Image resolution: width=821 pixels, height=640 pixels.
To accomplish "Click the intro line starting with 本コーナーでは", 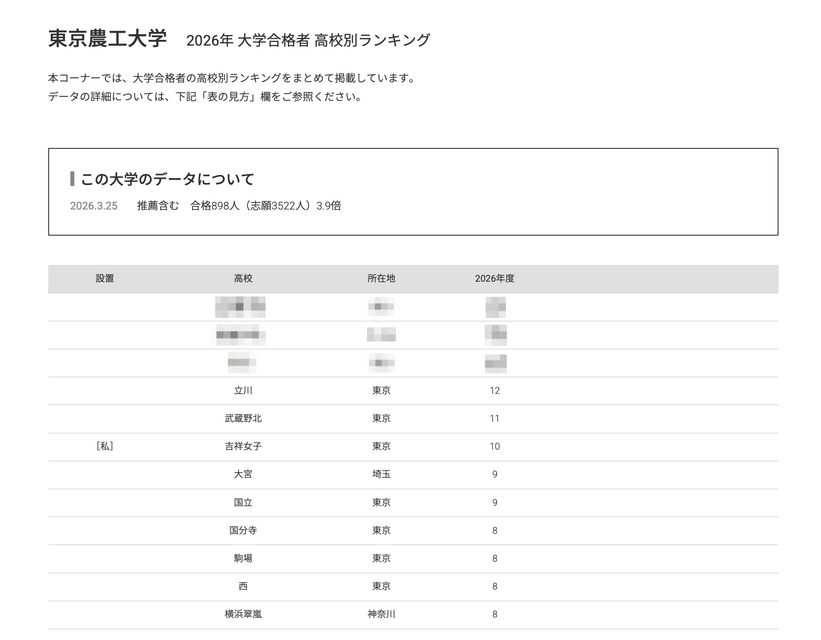I will pyautogui.click(x=233, y=78).
